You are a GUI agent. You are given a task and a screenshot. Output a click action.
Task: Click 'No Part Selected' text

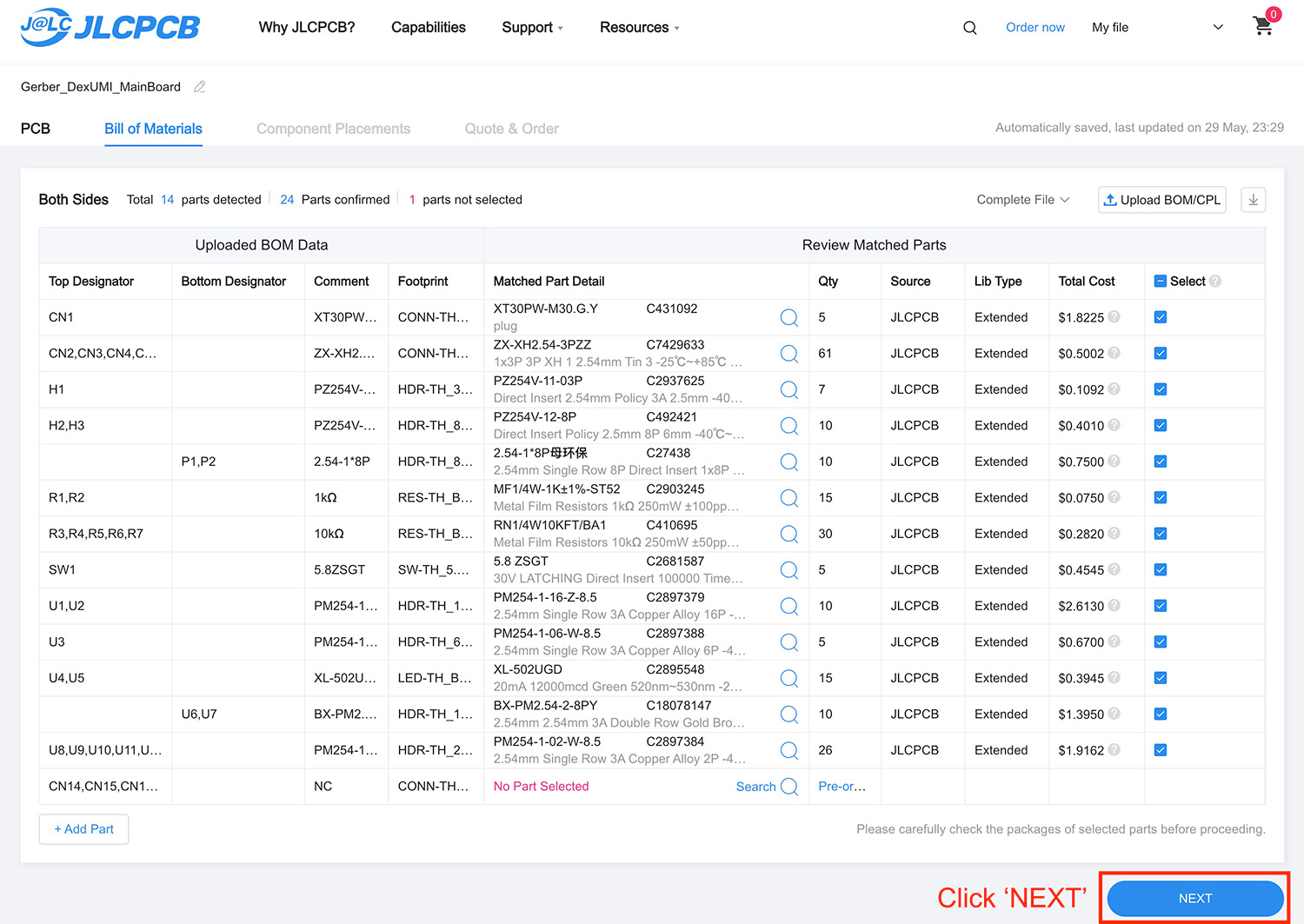point(541,787)
